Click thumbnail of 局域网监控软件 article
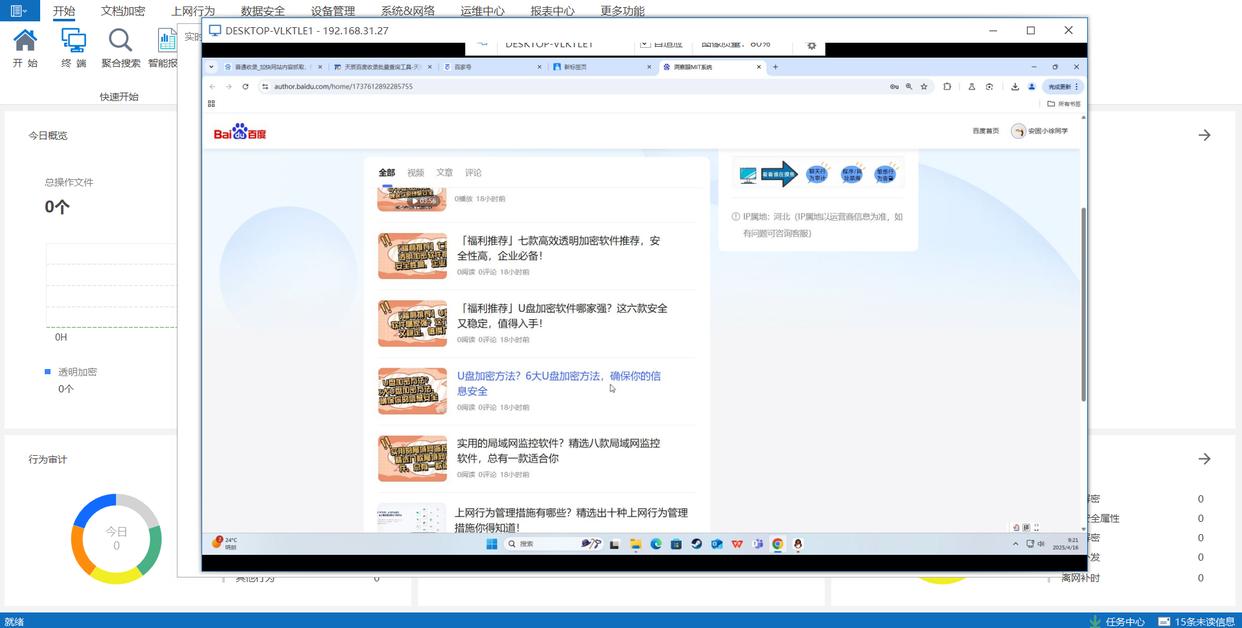1242x628 pixels. [412, 458]
